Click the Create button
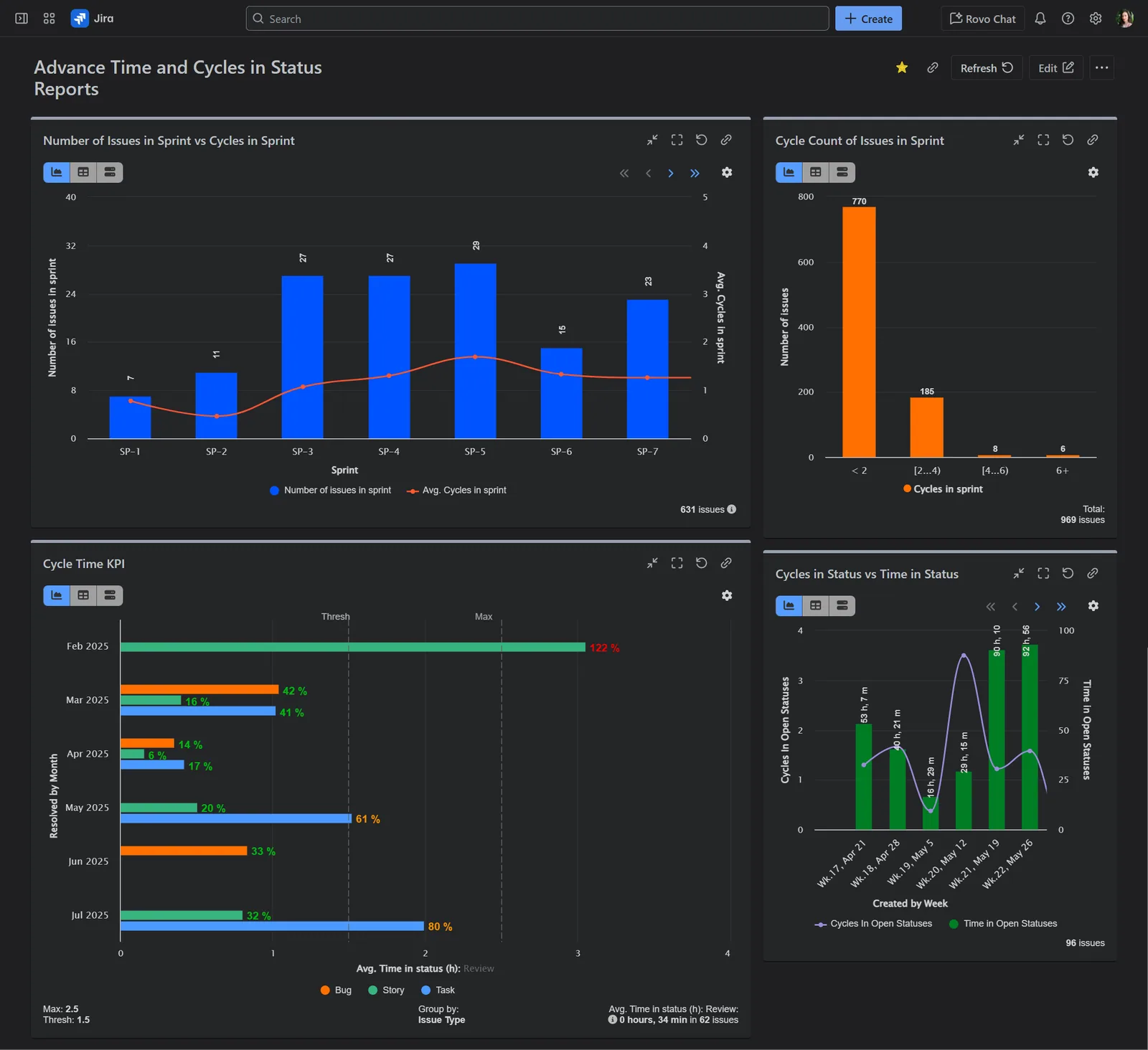Image resolution: width=1148 pixels, height=1050 pixels. click(x=868, y=19)
